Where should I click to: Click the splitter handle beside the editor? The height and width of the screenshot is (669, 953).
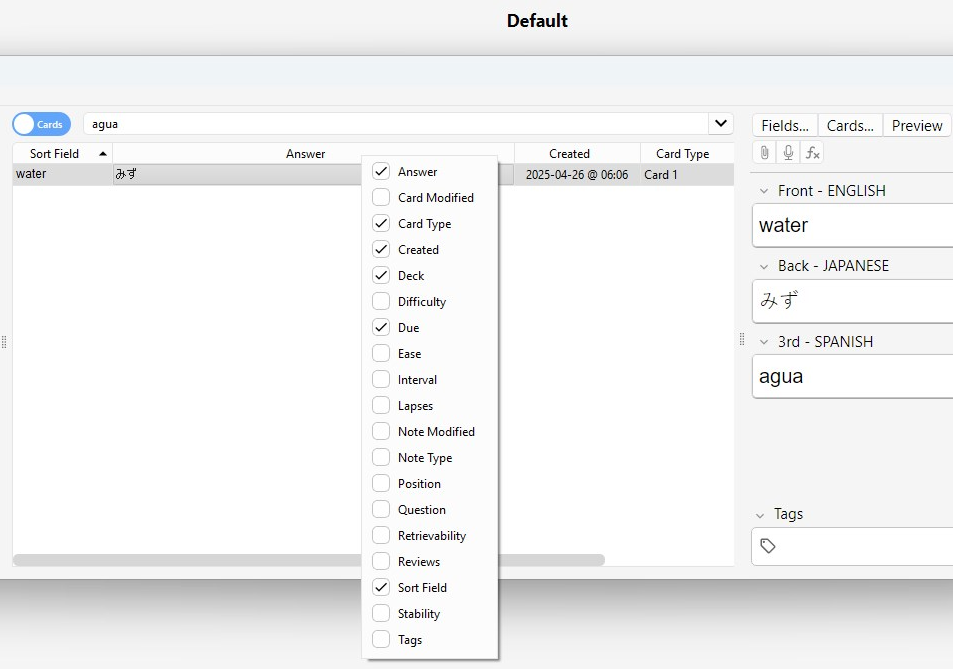point(741,339)
